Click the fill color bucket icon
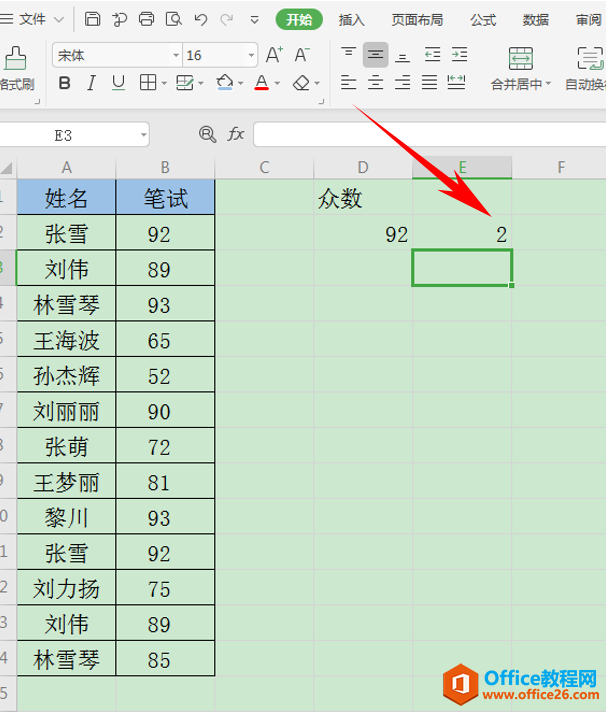This screenshot has height=712, width=606. pyautogui.click(x=225, y=83)
